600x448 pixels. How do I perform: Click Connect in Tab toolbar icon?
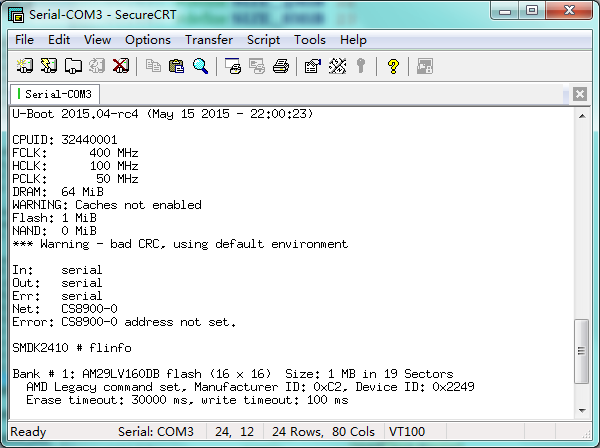[x=73, y=66]
